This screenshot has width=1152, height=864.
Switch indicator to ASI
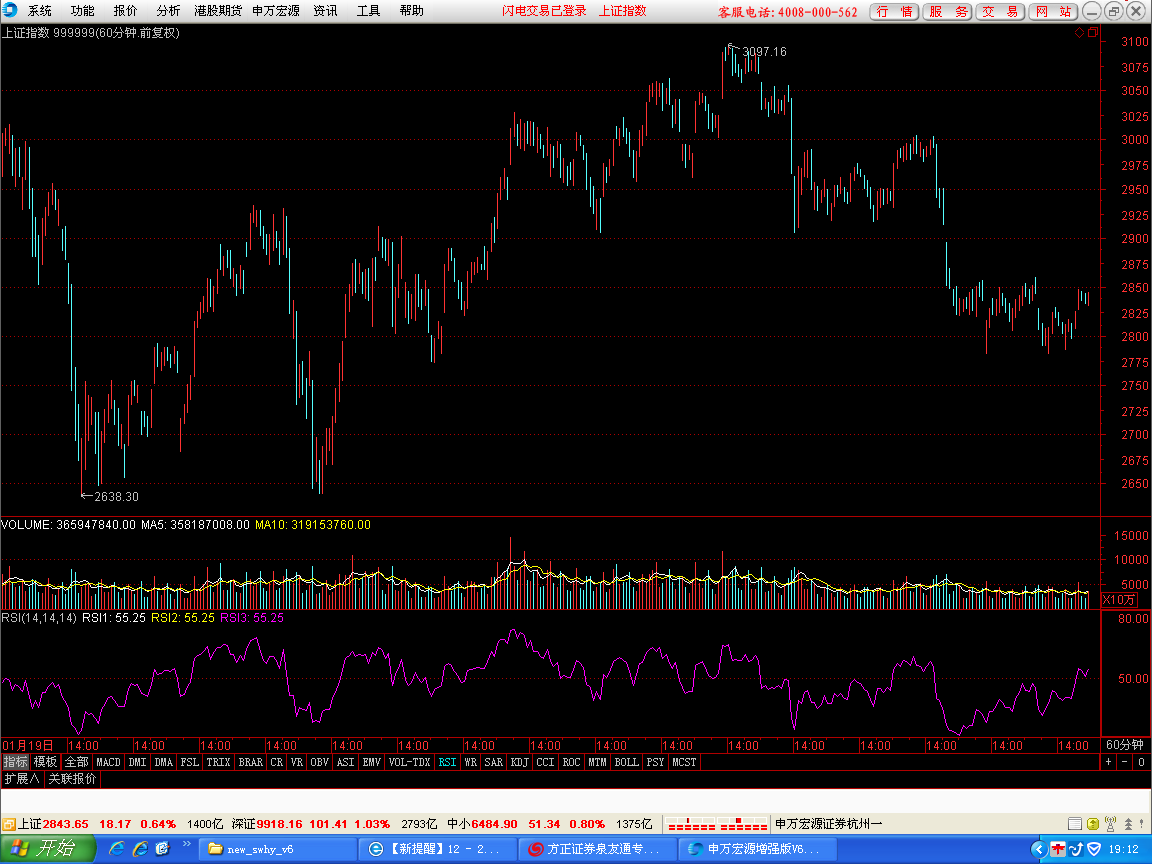[345, 762]
